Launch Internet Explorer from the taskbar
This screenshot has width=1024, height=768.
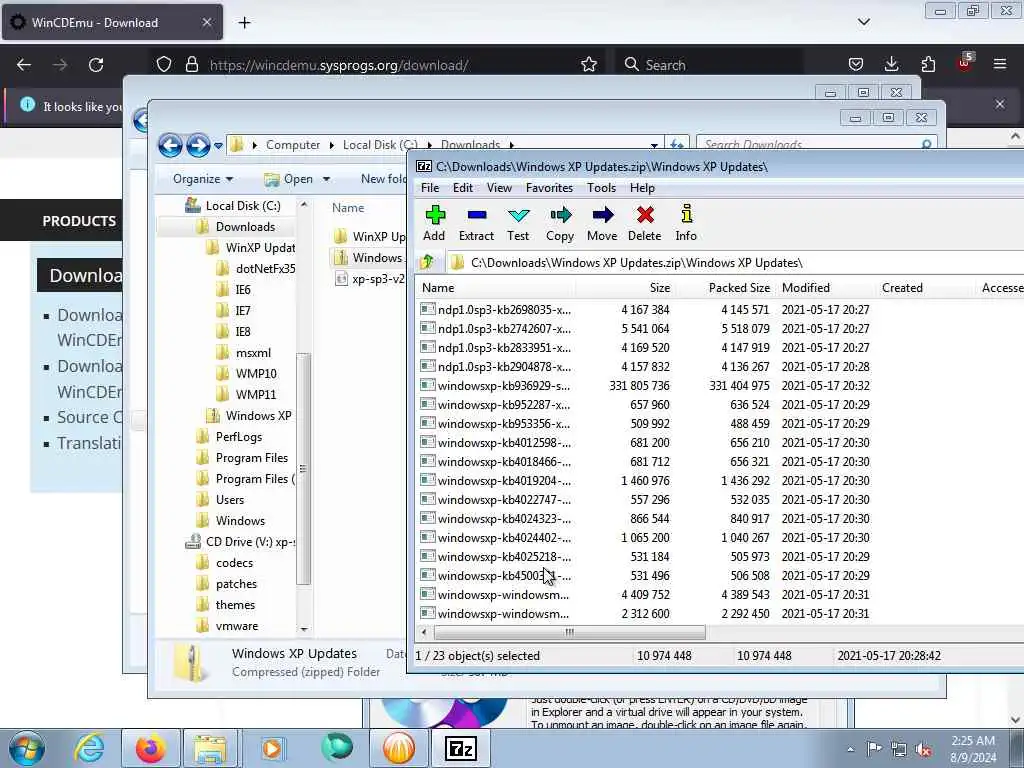(x=89, y=748)
